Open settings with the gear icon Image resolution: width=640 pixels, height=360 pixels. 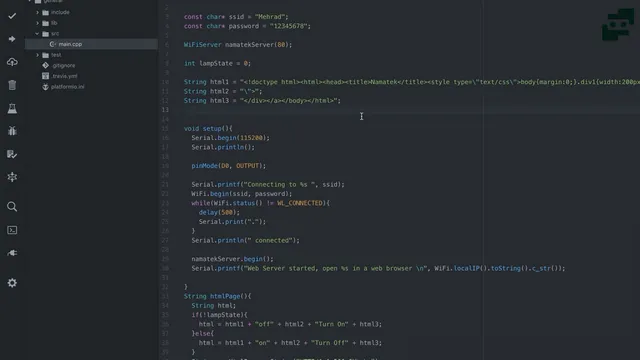point(12,283)
